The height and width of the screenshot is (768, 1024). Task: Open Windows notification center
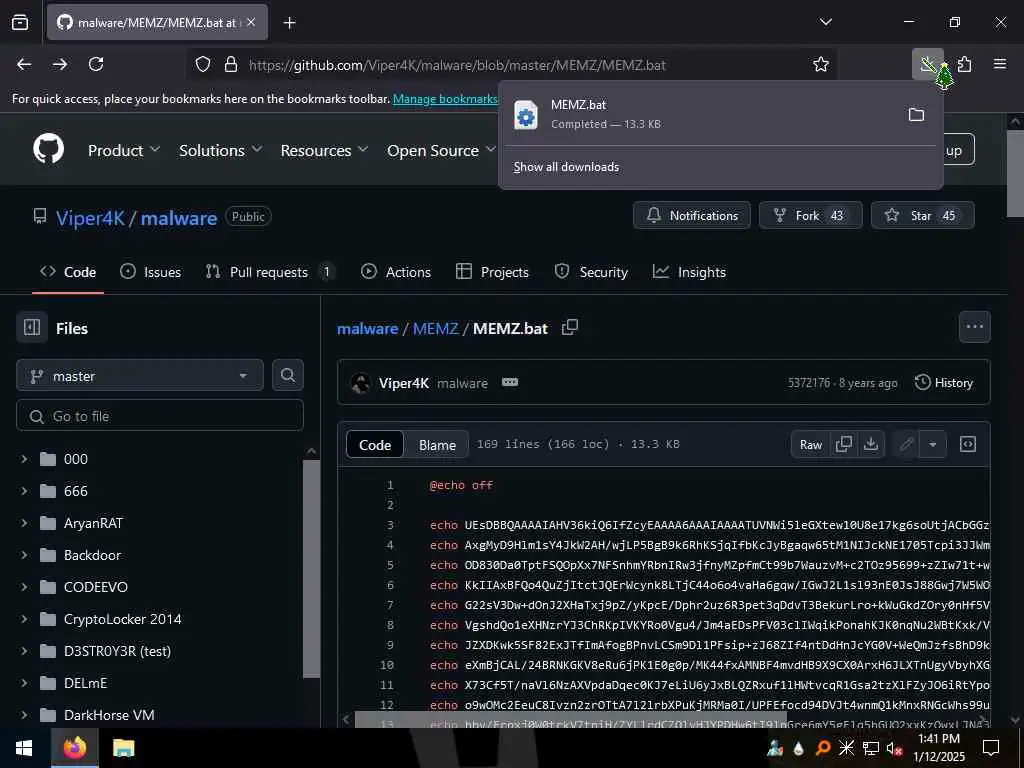[991, 748]
